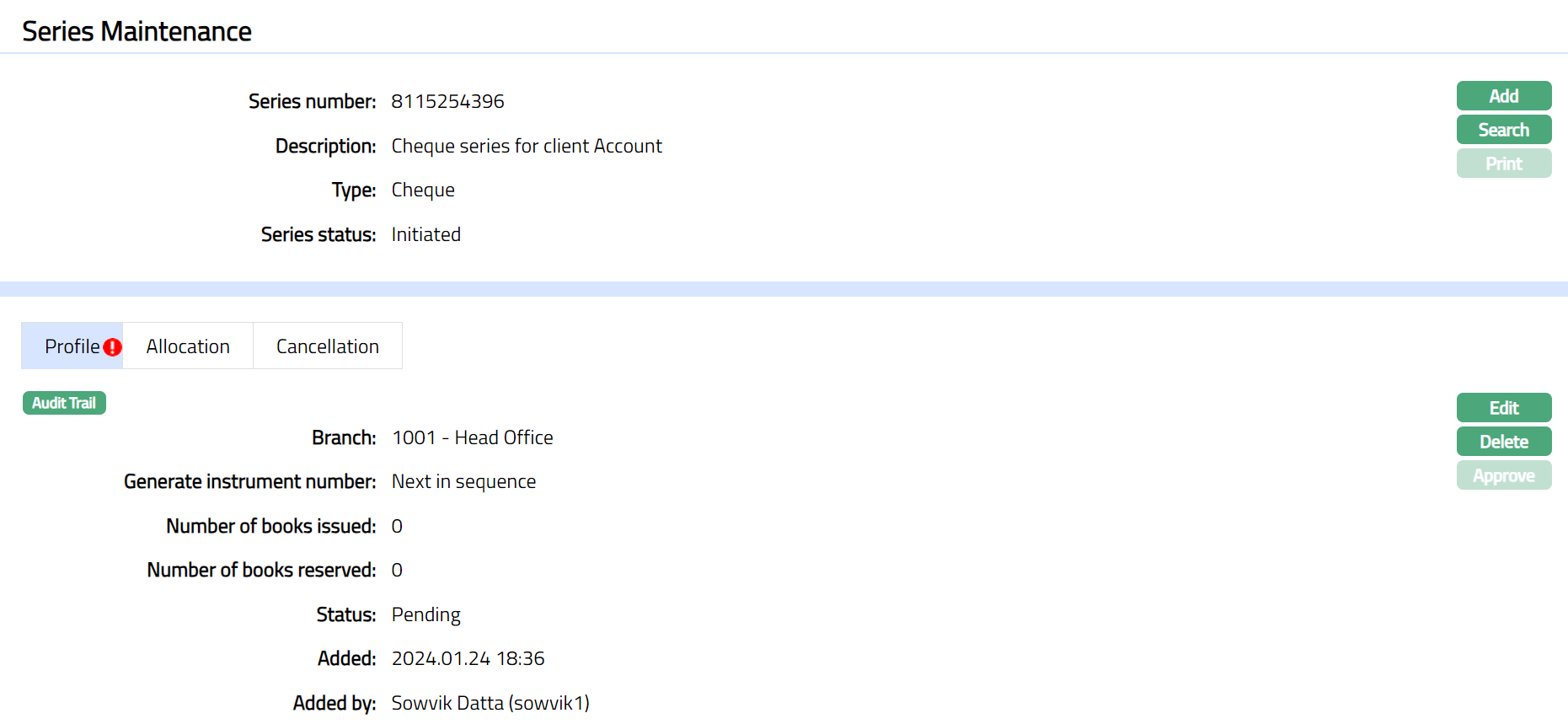1568x724 pixels.
Task: Click the Pending status value
Action: pos(425,614)
